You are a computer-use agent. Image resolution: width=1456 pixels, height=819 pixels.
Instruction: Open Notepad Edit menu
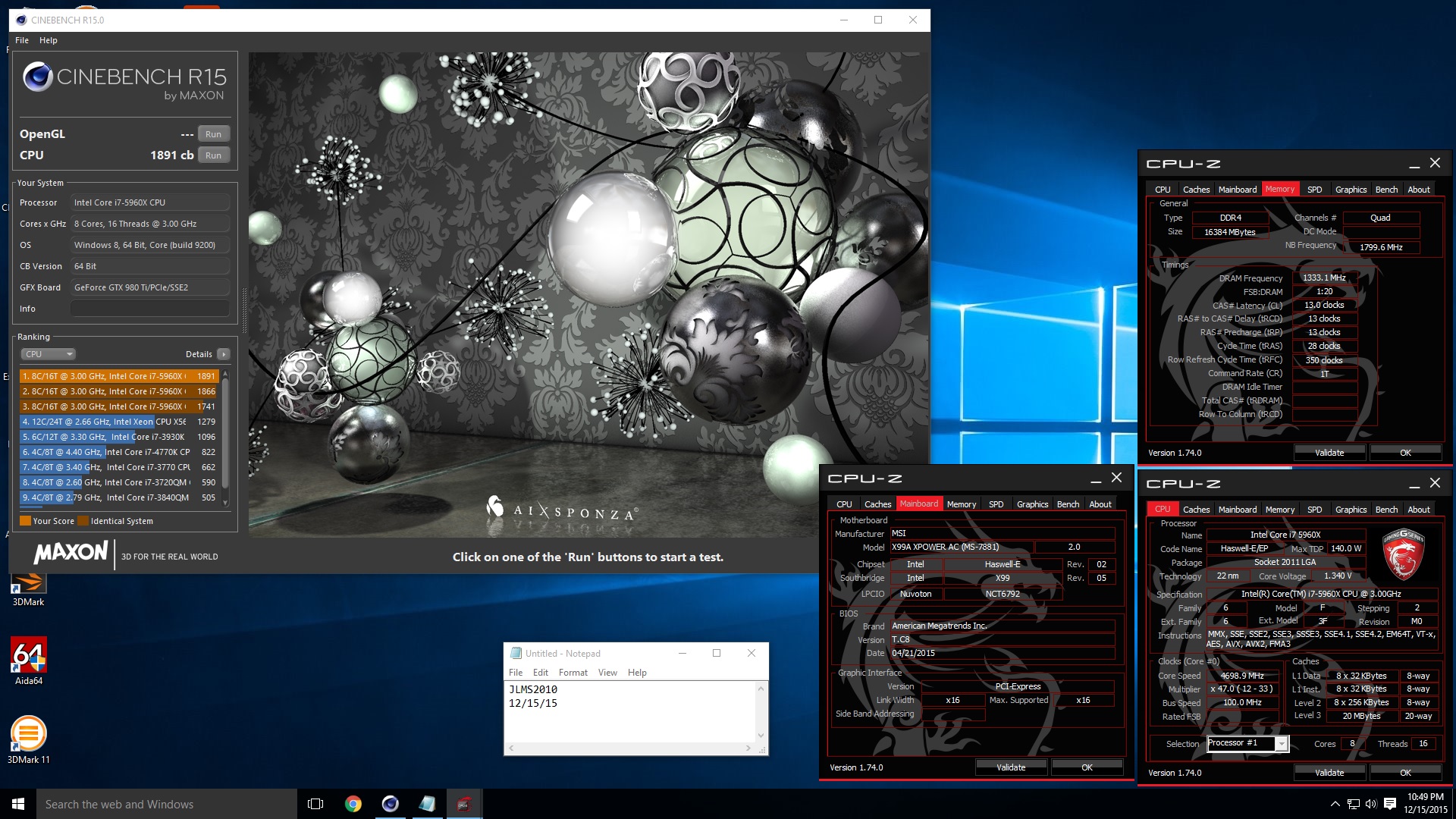click(x=540, y=673)
